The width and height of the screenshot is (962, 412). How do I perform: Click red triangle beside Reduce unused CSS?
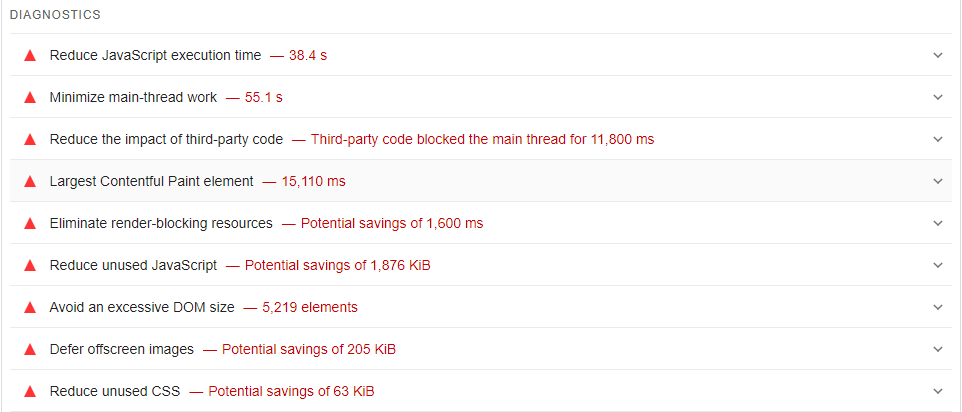click(x=30, y=391)
